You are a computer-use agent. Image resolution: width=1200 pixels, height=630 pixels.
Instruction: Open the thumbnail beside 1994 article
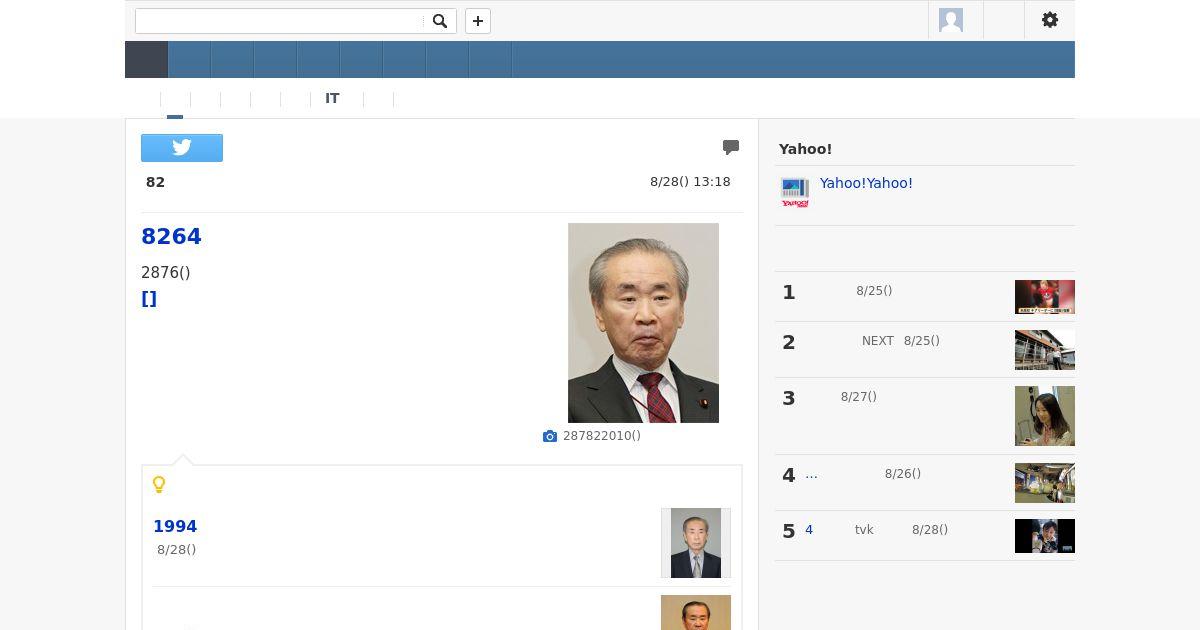tap(696, 543)
